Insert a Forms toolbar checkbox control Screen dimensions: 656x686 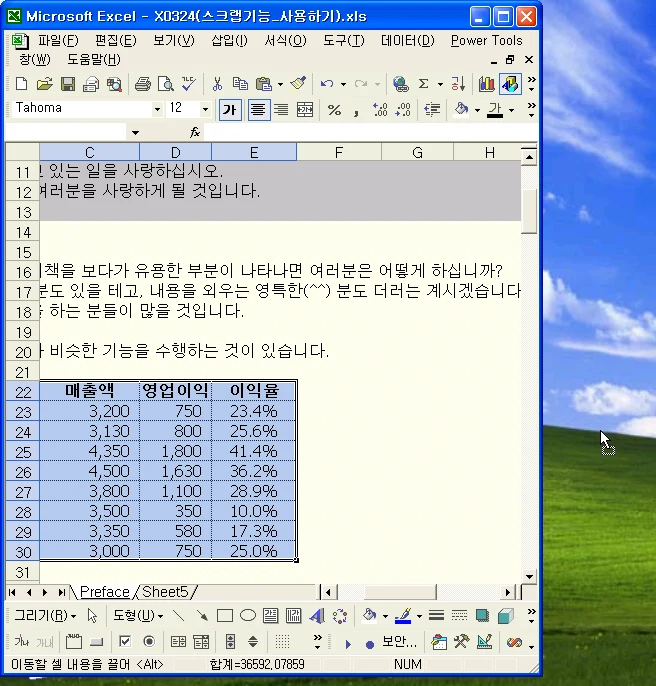(125, 642)
